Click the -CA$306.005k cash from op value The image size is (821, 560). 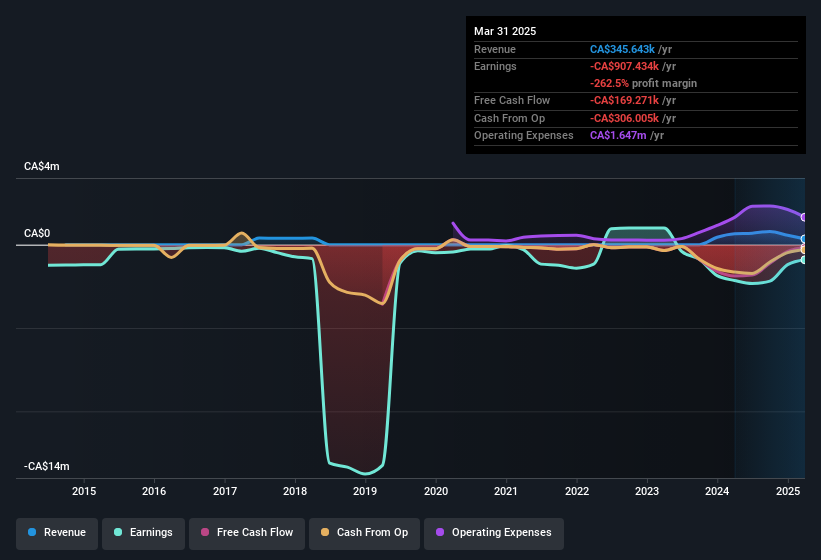pyautogui.click(x=624, y=118)
